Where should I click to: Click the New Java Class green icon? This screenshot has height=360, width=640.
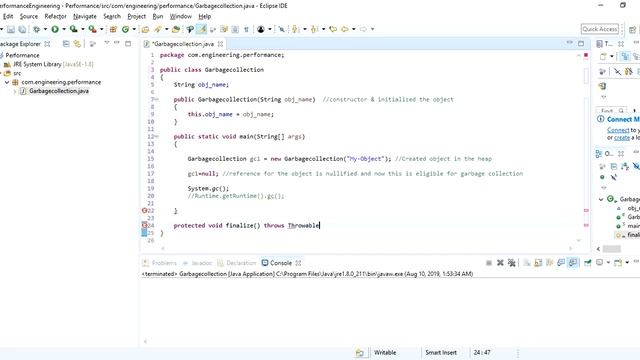125,29
